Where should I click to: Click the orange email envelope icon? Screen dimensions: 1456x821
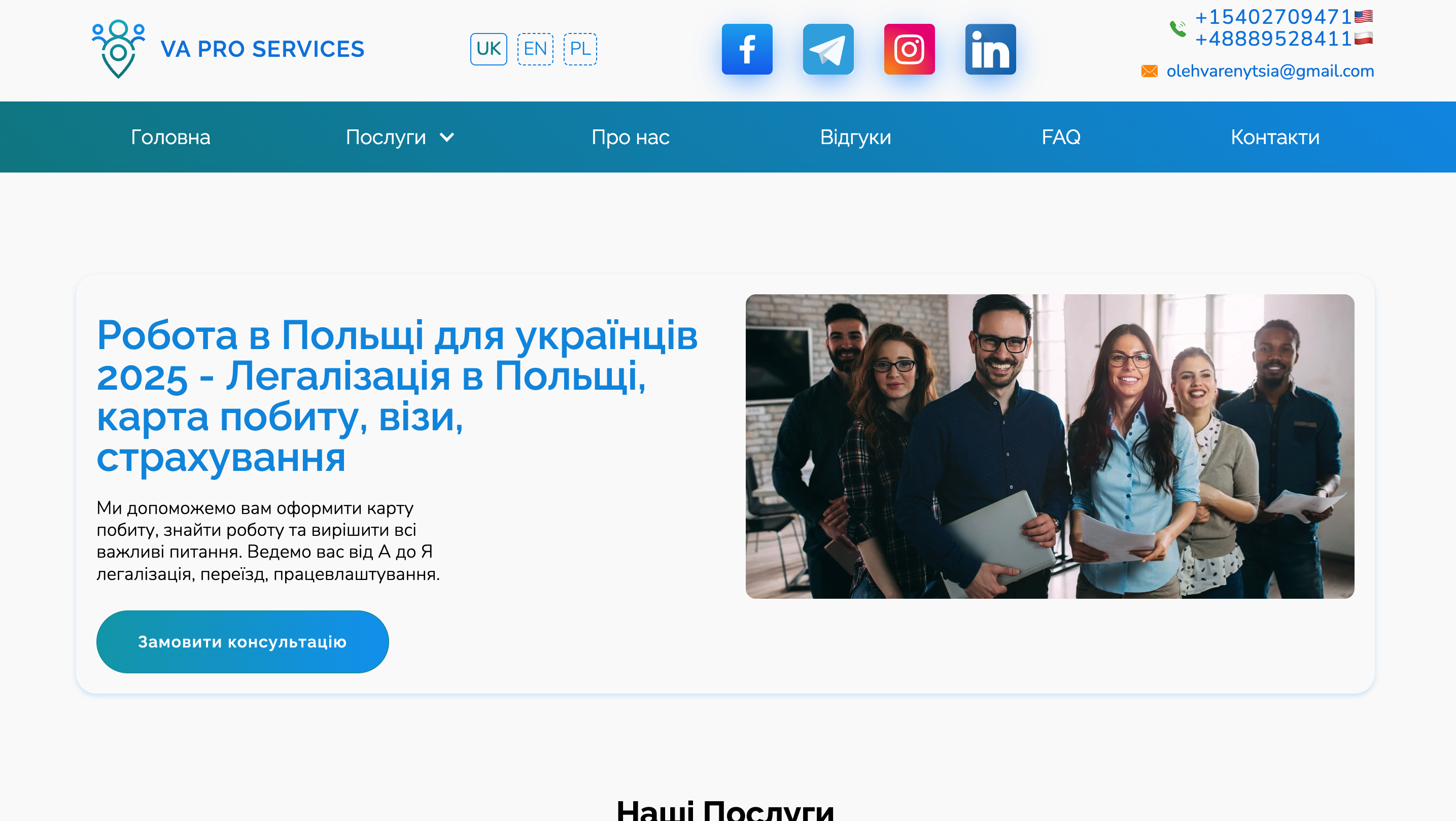click(x=1149, y=71)
